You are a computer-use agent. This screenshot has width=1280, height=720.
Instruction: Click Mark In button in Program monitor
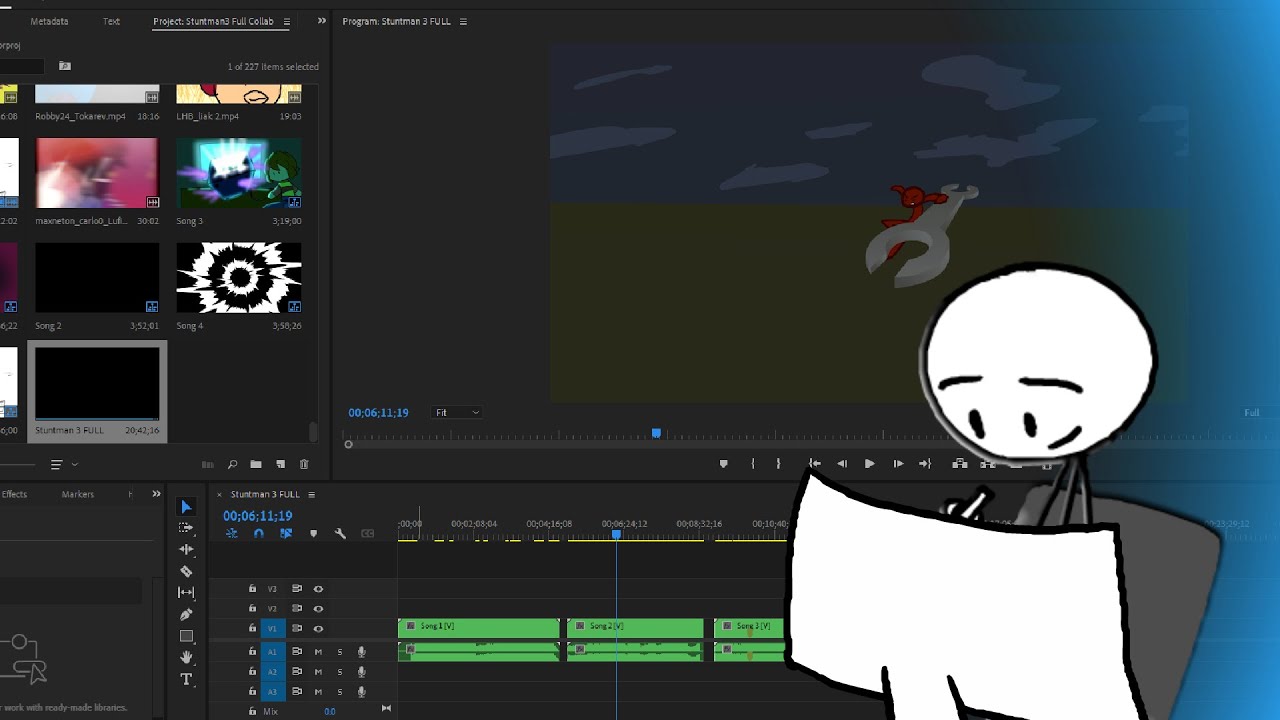[753, 464]
